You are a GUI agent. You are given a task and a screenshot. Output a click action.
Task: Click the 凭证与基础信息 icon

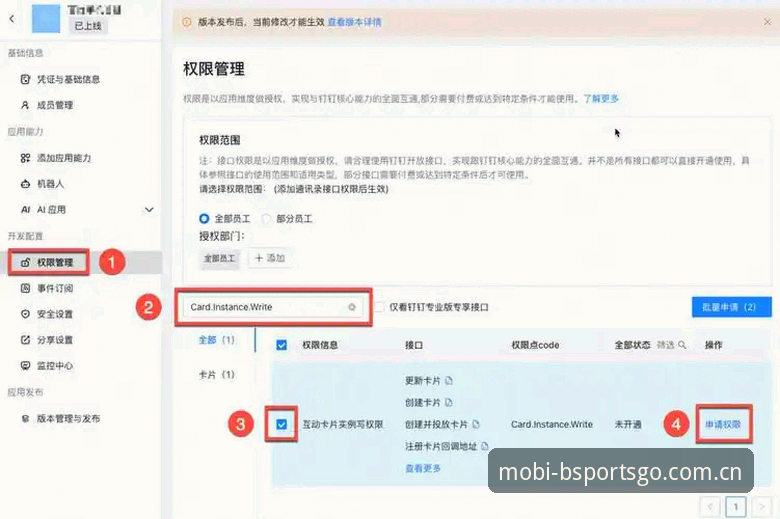(25, 79)
